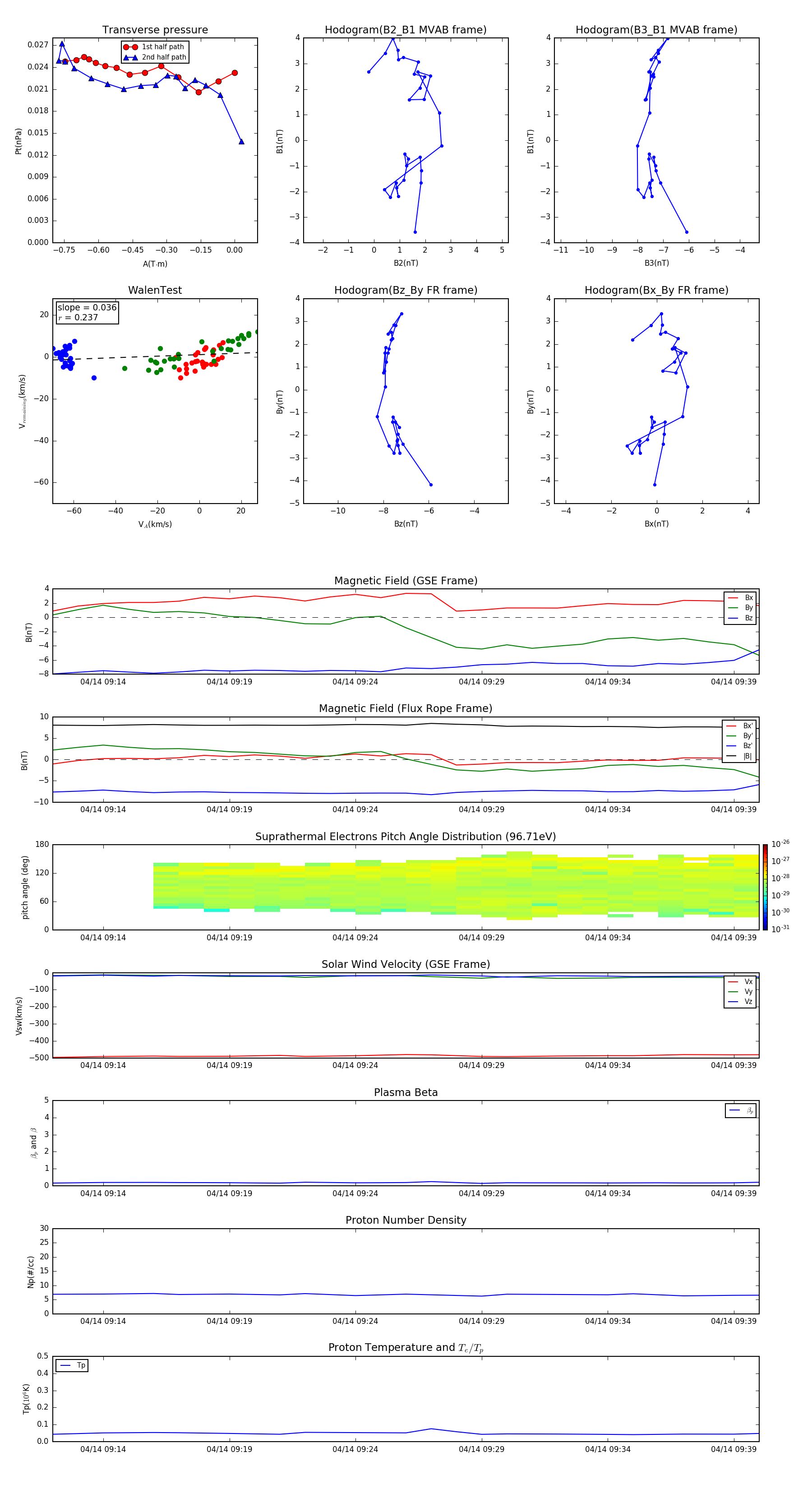This screenshot has width=812, height=1489.
Task: Click the 'Proton Number Density' title
Action: point(406,1220)
